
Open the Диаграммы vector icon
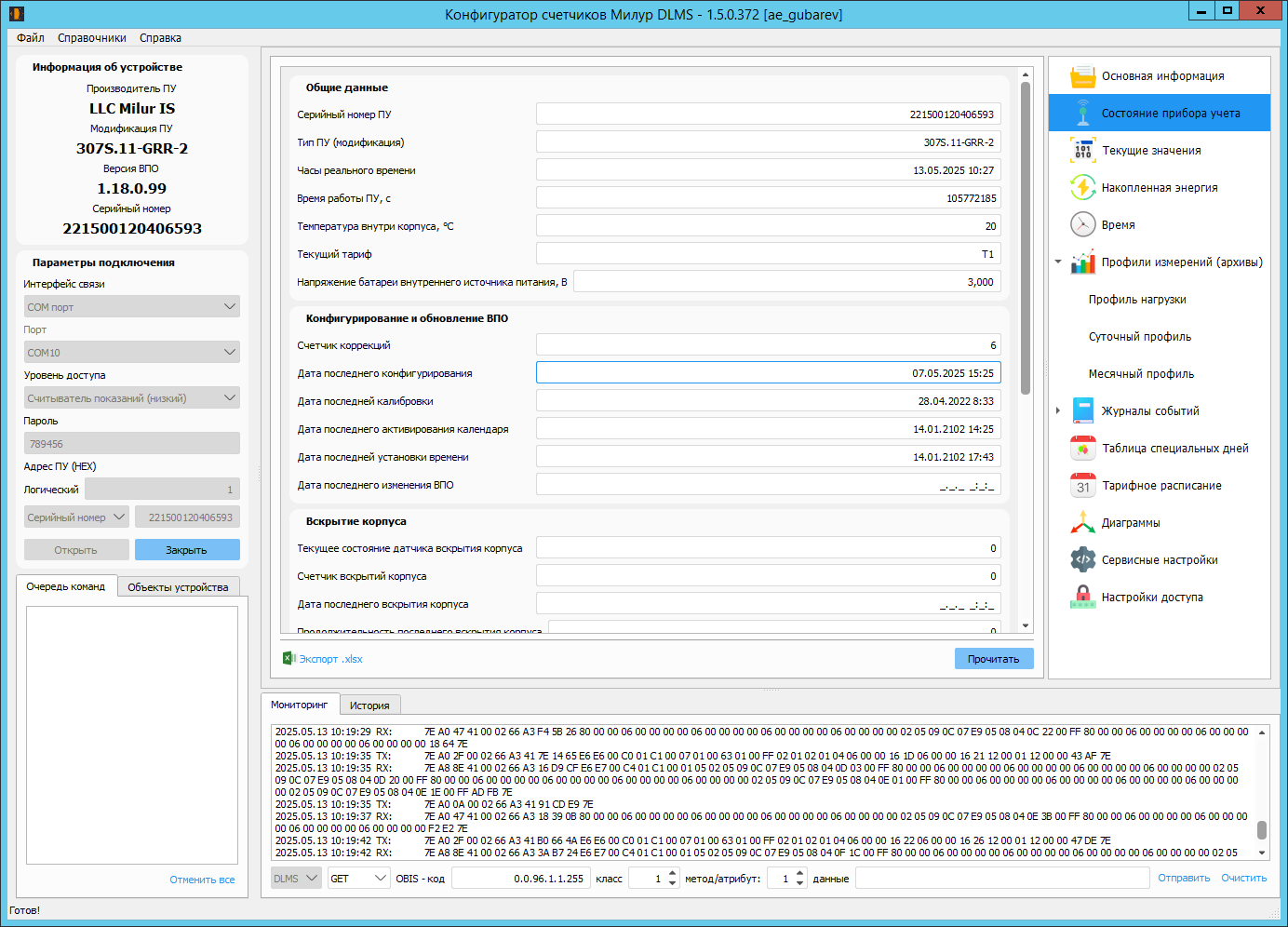point(1082,523)
